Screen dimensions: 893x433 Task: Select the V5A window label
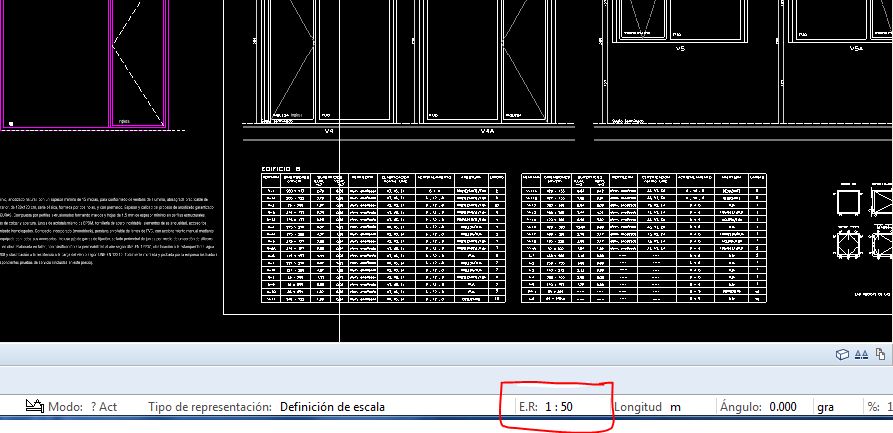(857, 49)
